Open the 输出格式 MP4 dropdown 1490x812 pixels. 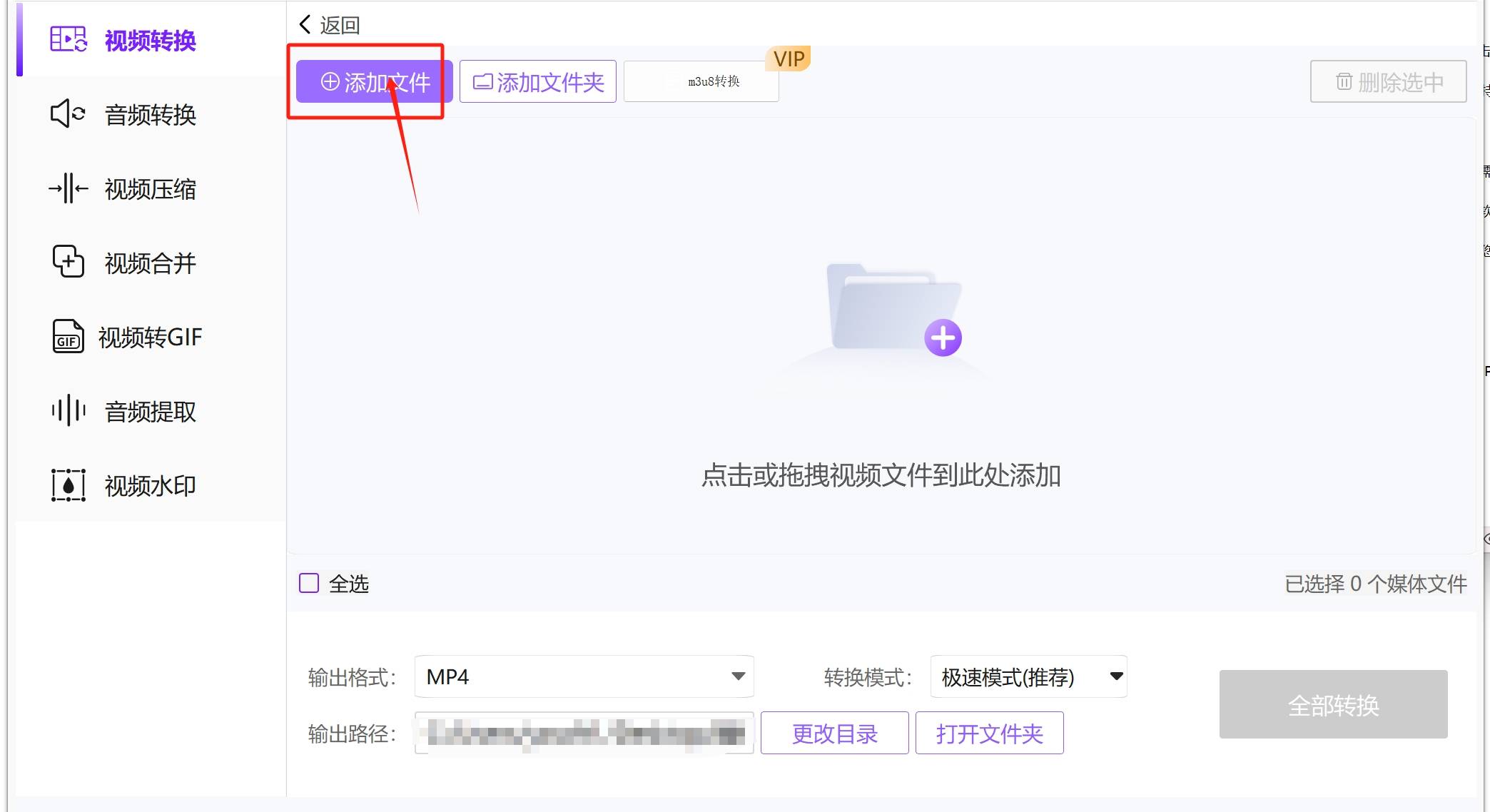coord(583,676)
